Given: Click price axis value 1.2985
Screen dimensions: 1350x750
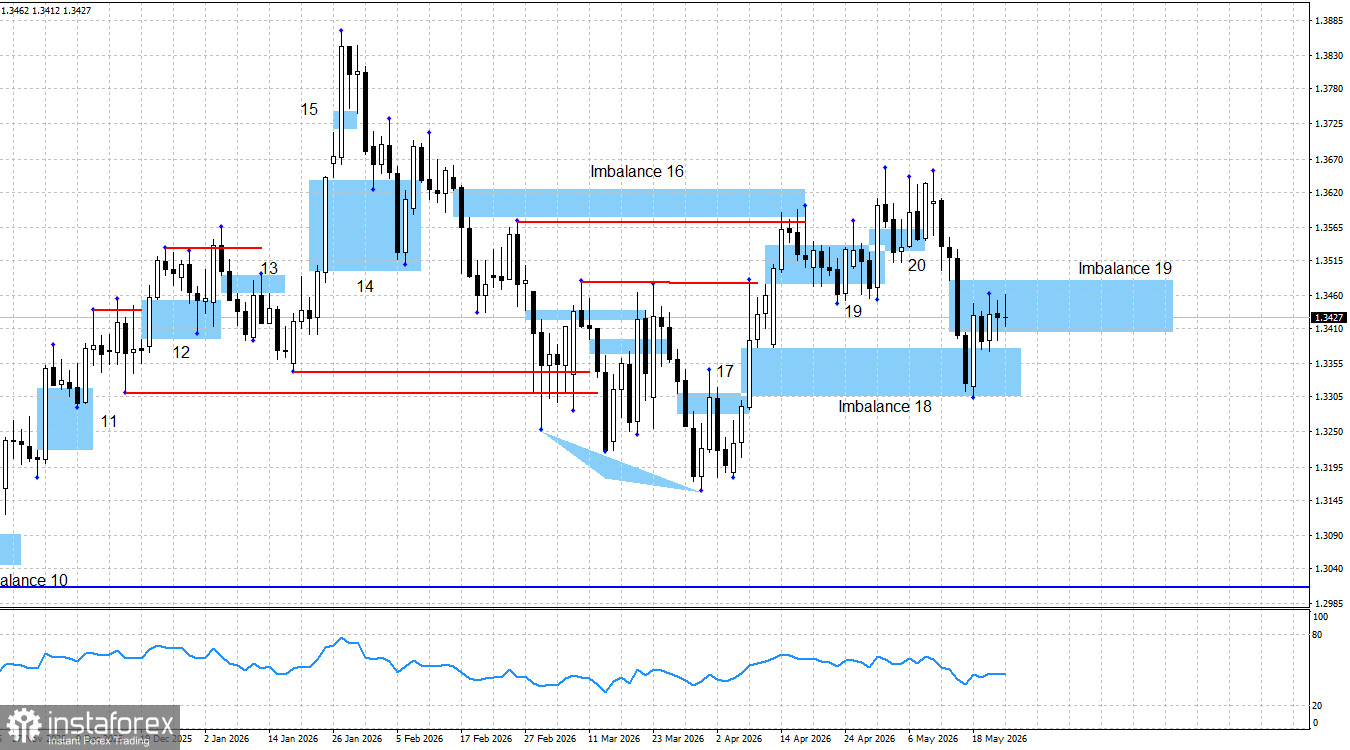Looking at the screenshot, I should point(1328,603).
